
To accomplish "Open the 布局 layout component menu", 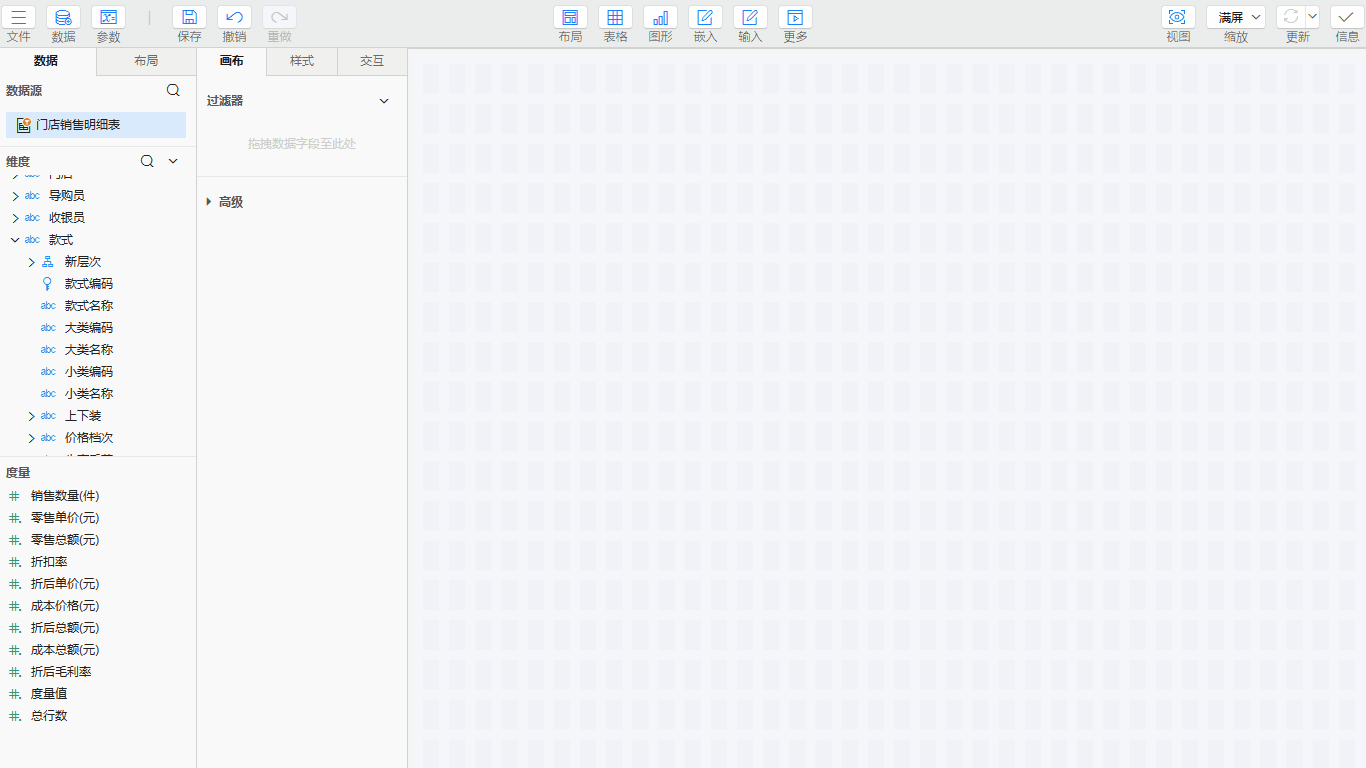I will click(570, 17).
